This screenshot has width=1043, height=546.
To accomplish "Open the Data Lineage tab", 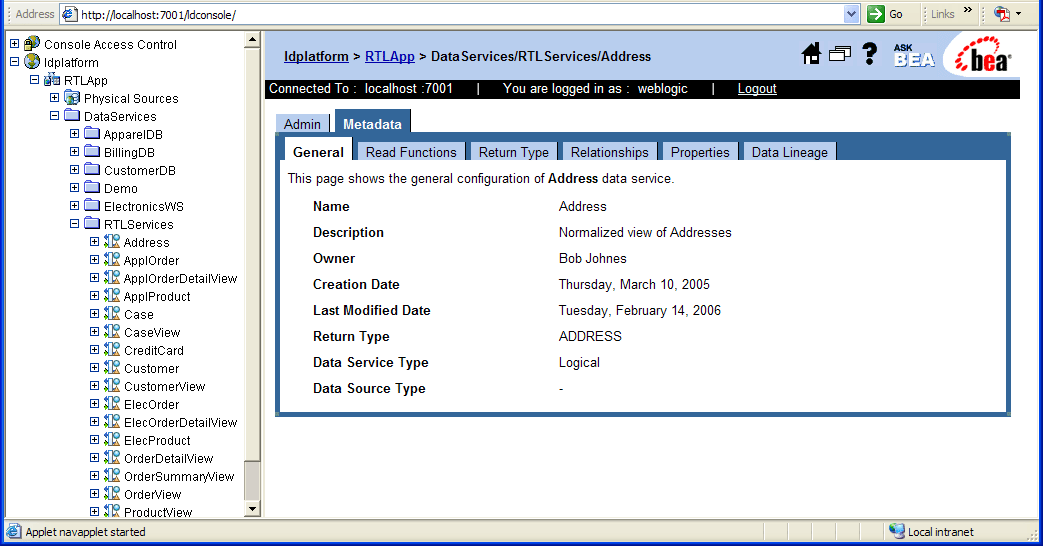I will (x=790, y=152).
